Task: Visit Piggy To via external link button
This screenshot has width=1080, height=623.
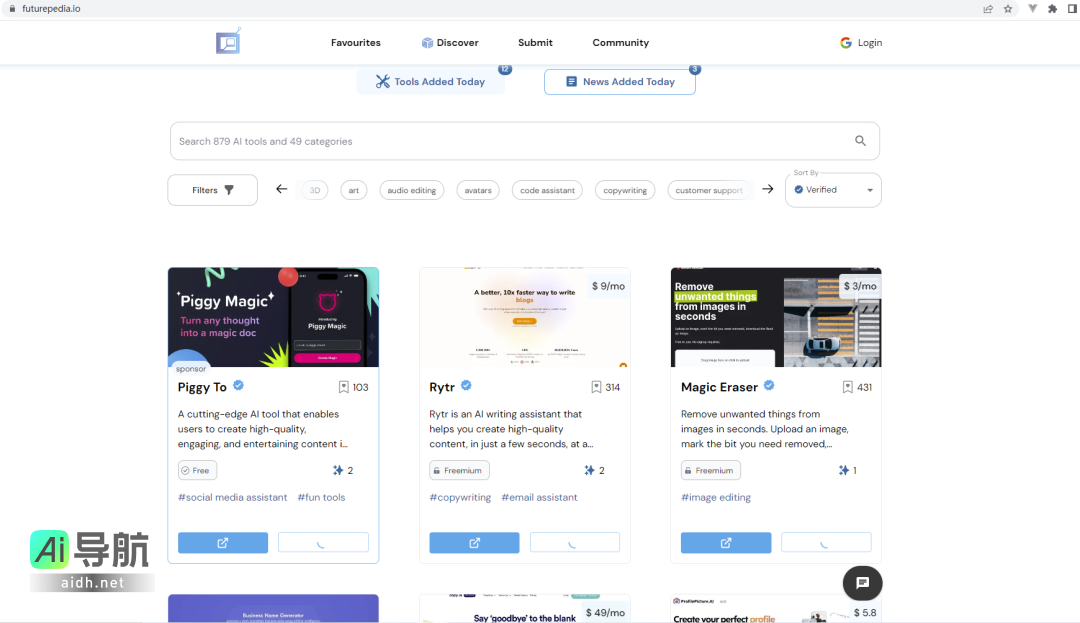Action: 223,542
